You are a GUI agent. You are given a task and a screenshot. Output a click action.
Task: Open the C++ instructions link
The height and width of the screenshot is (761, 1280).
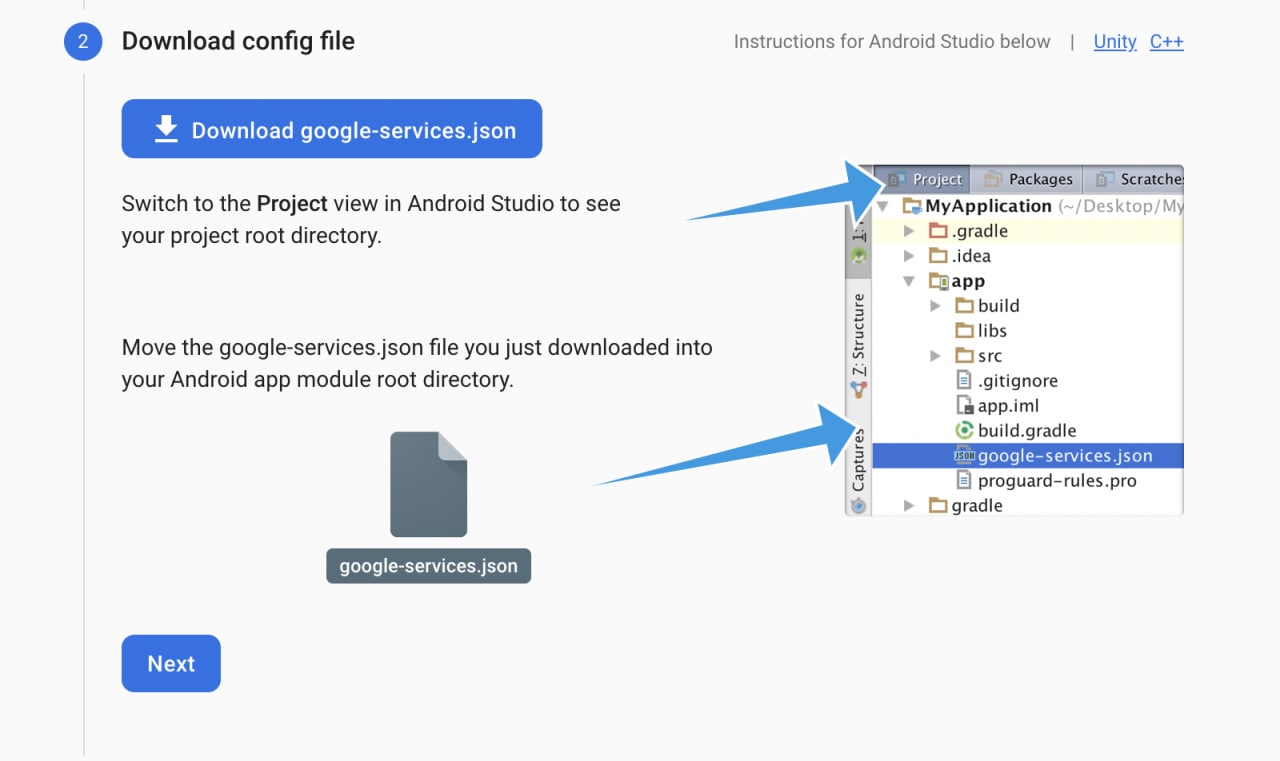click(x=1166, y=42)
